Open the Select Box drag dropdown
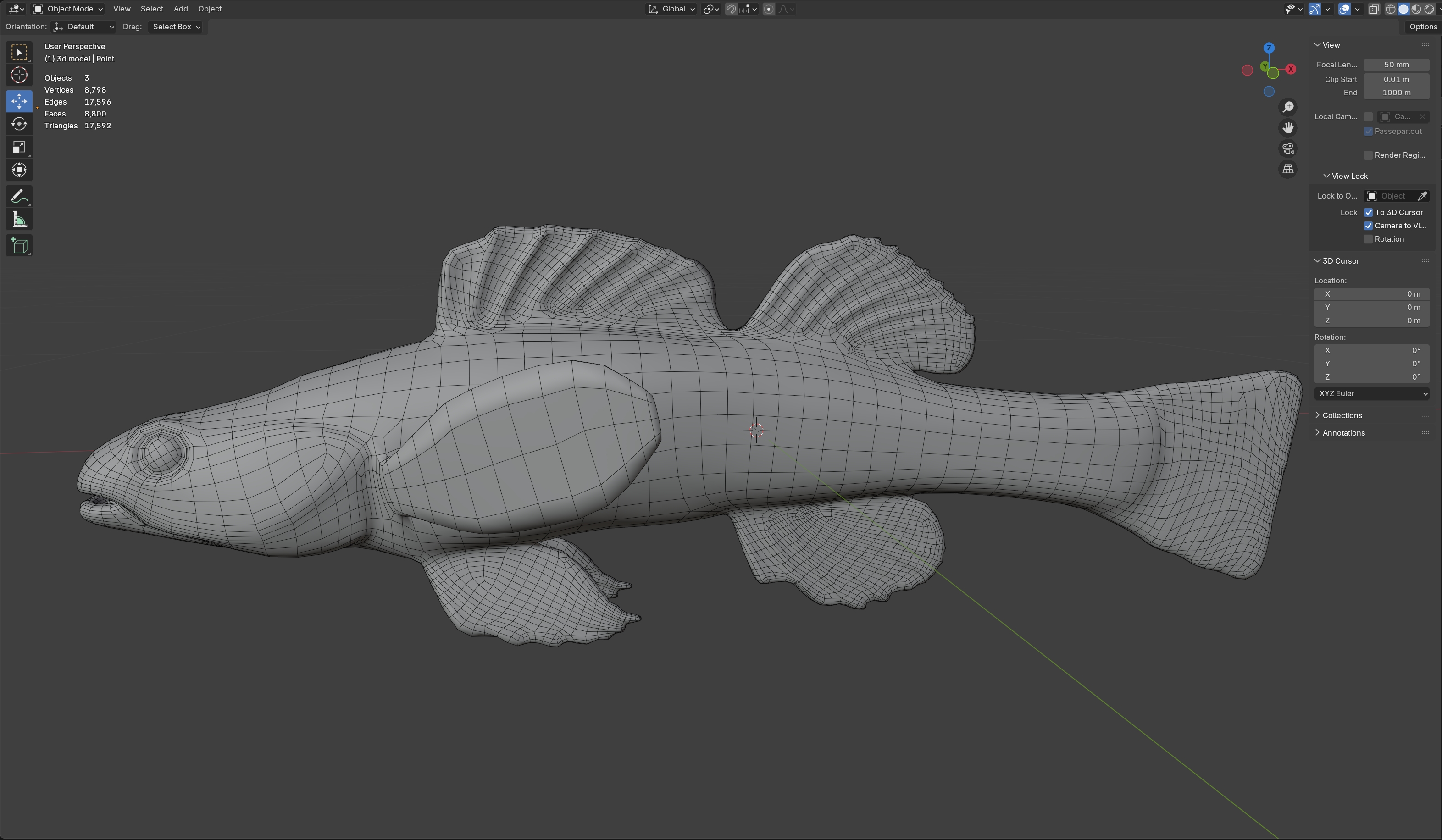Screen dimensions: 1442x840 pos(176,27)
